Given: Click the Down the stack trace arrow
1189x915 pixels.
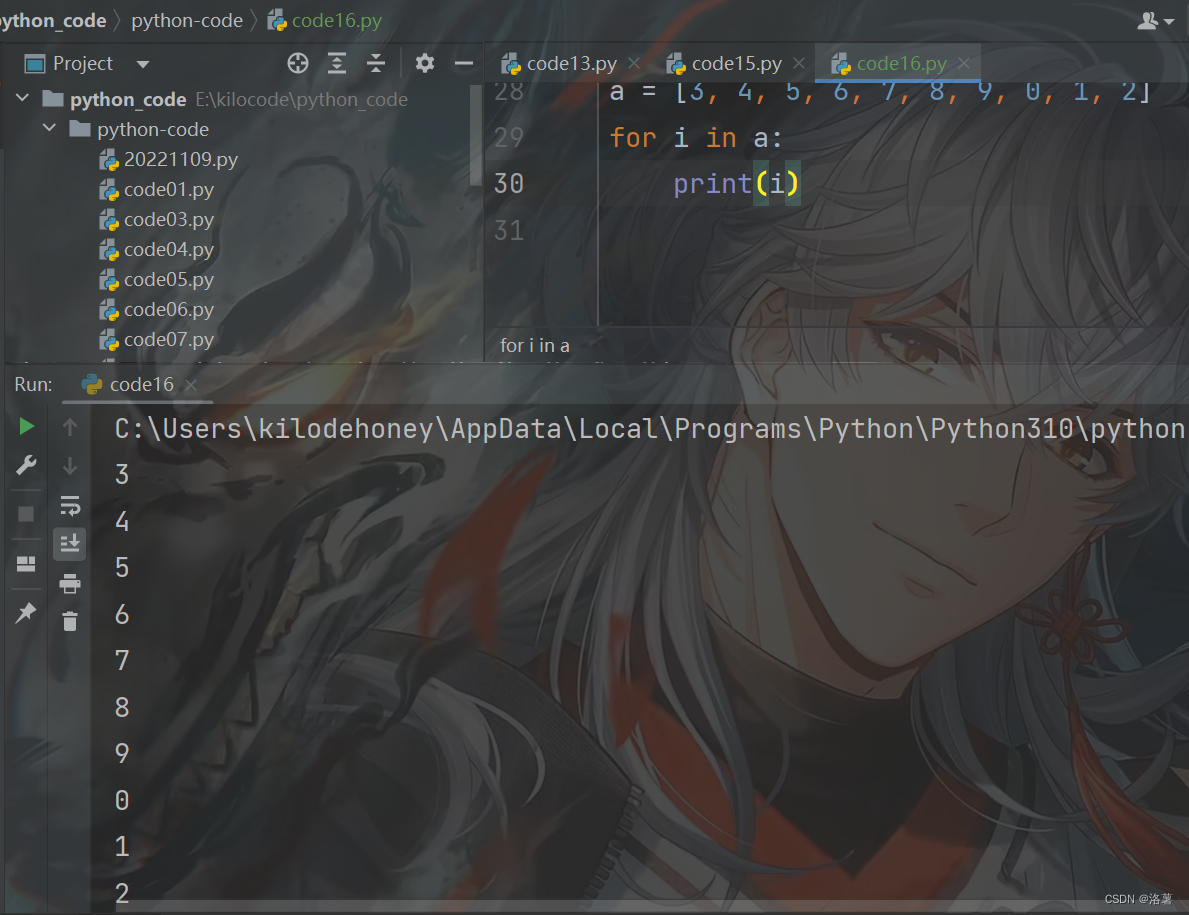Looking at the screenshot, I should (x=70, y=465).
